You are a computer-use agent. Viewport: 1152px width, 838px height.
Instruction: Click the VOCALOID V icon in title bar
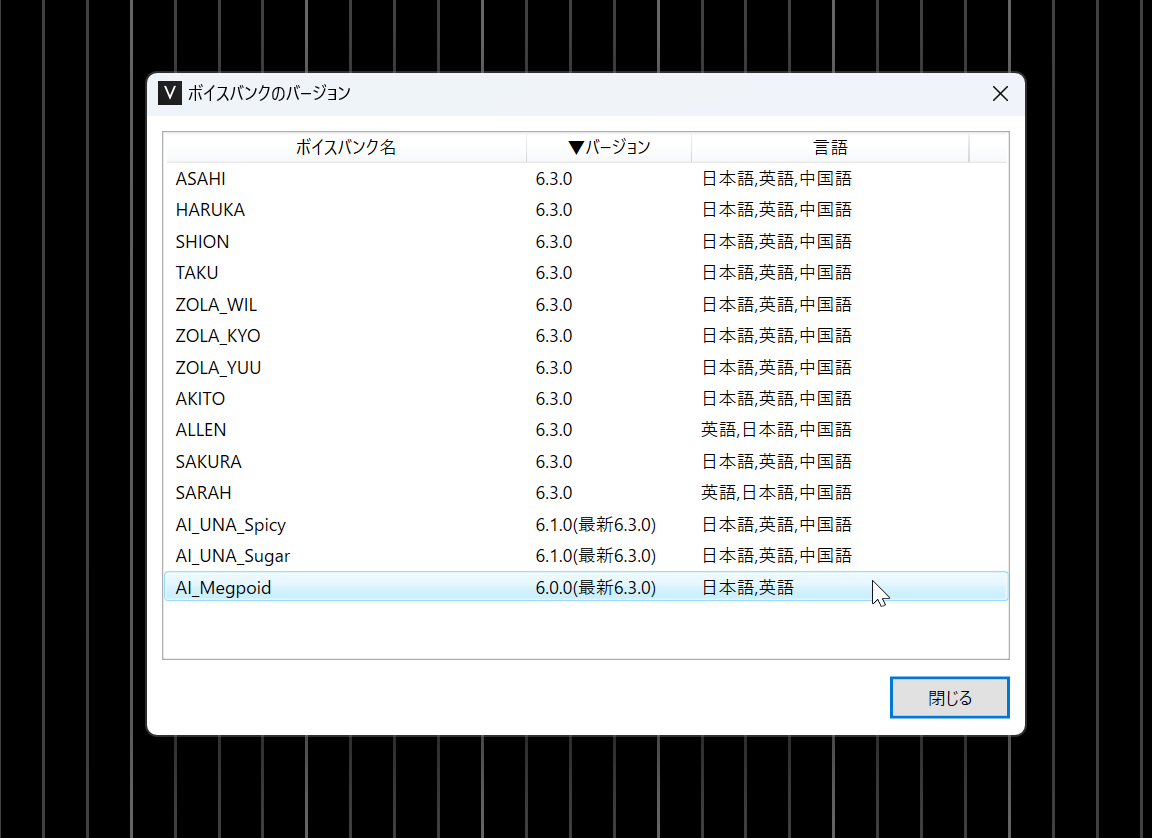pos(170,93)
